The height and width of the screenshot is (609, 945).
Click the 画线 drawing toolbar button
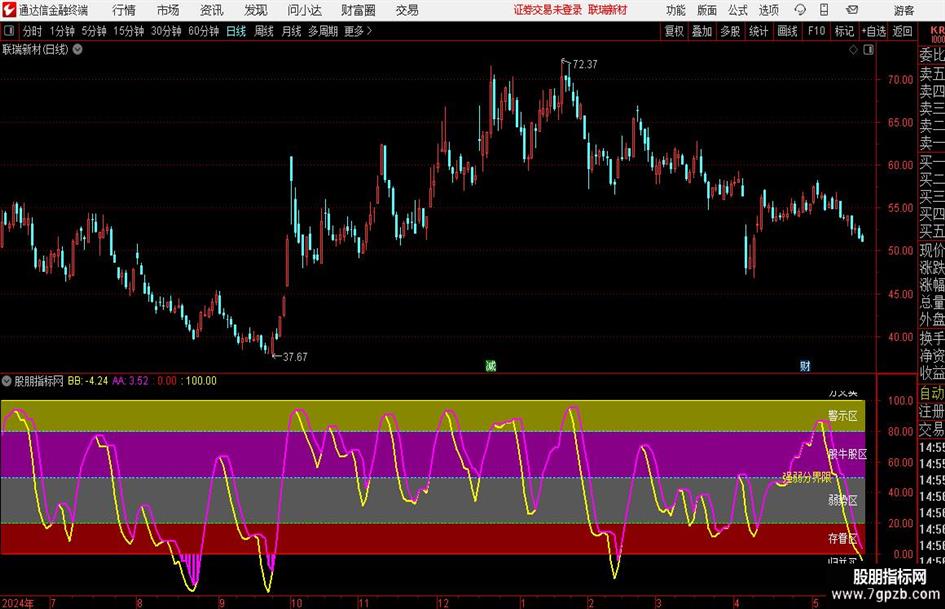(788, 31)
